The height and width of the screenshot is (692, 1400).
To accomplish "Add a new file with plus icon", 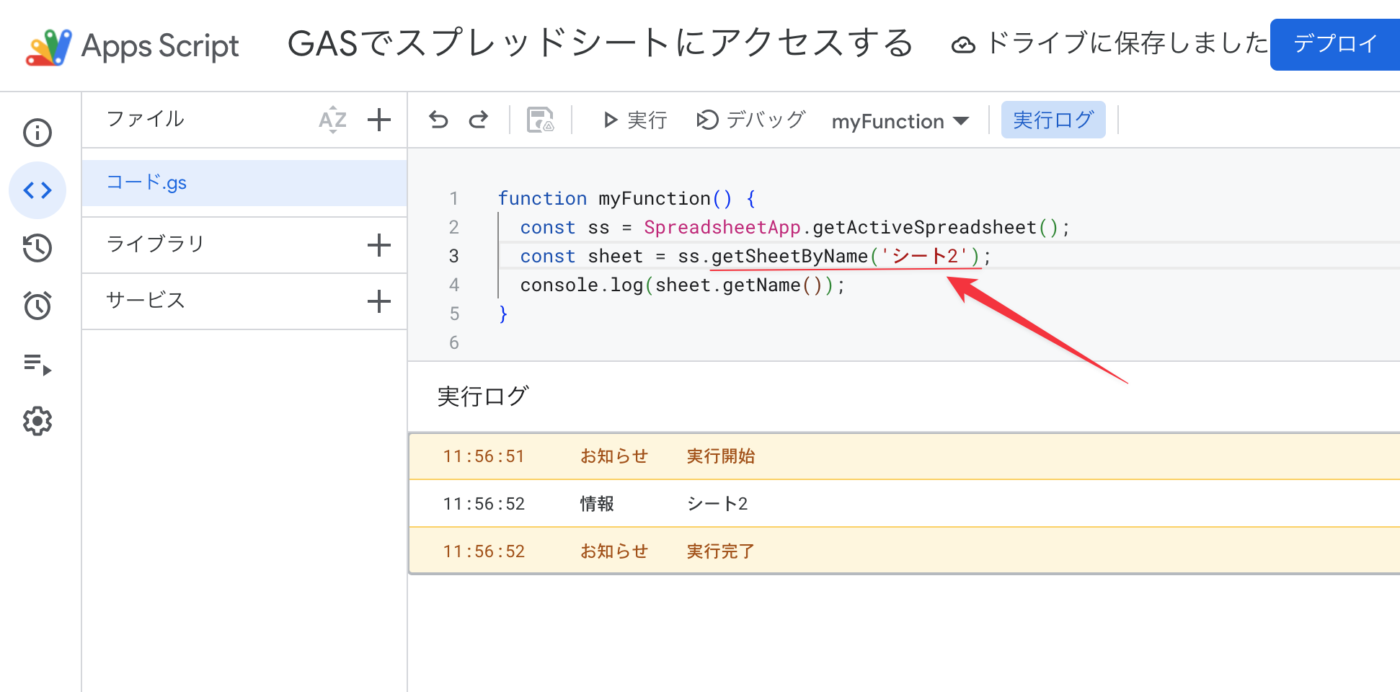I will point(378,120).
